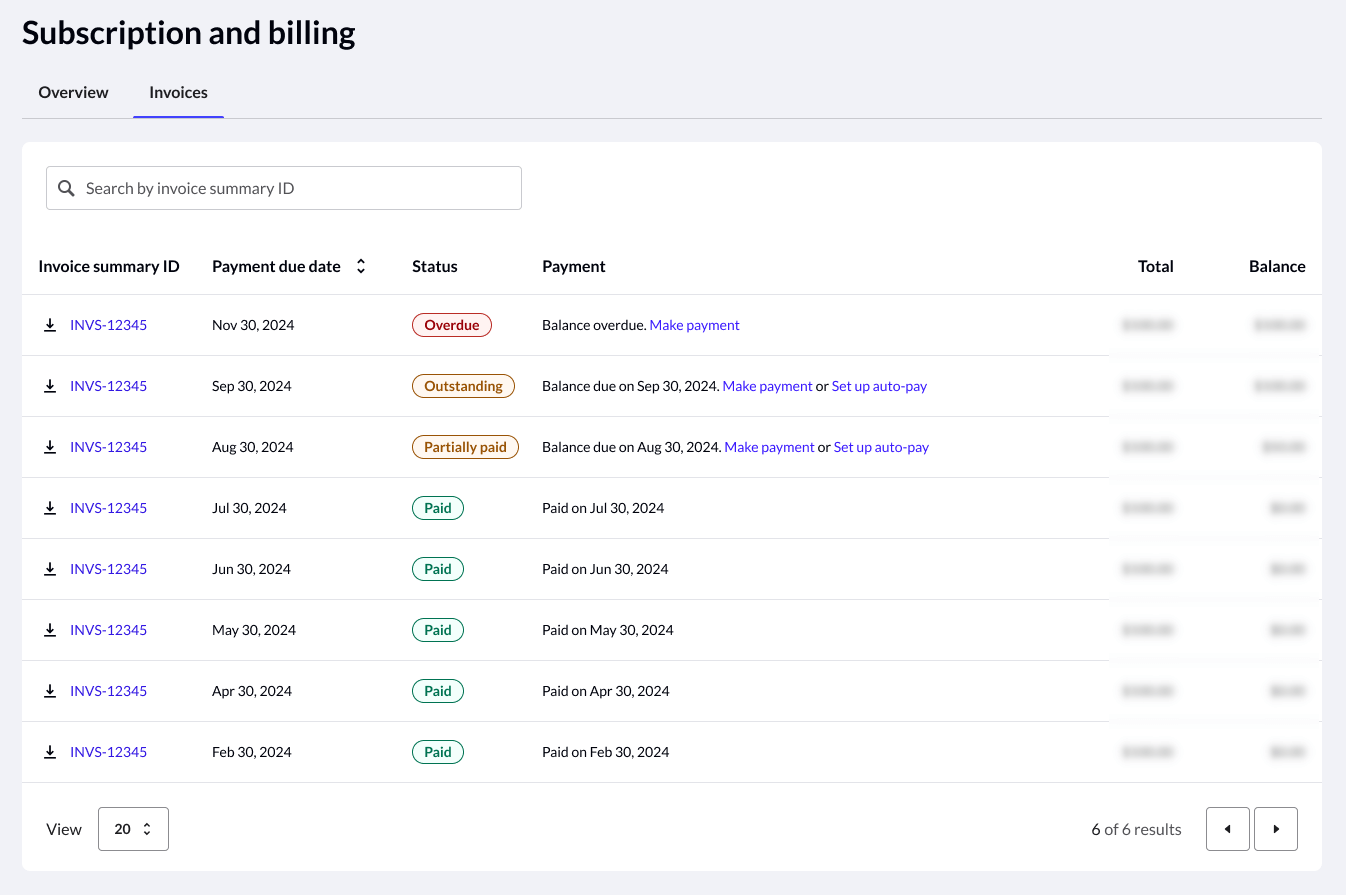Download the invoice due May 30, 2024
The height and width of the screenshot is (895, 1346).
(x=50, y=631)
